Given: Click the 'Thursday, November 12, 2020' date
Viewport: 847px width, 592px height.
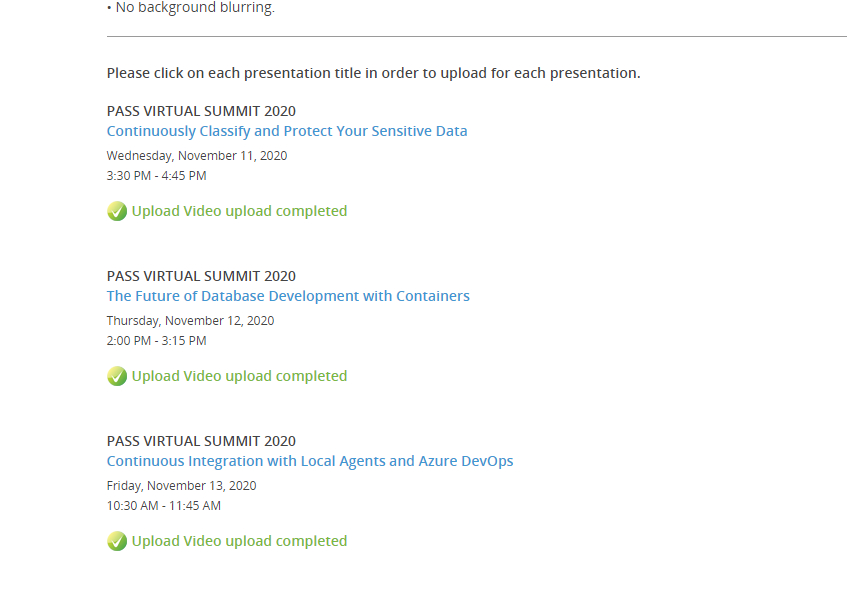Looking at the screenshot, I should 190,321.
